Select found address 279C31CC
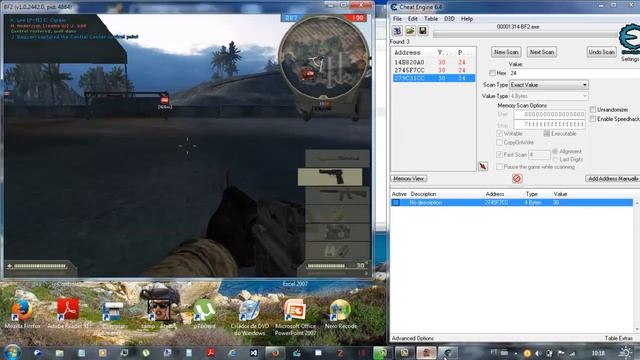 point(433,78)
